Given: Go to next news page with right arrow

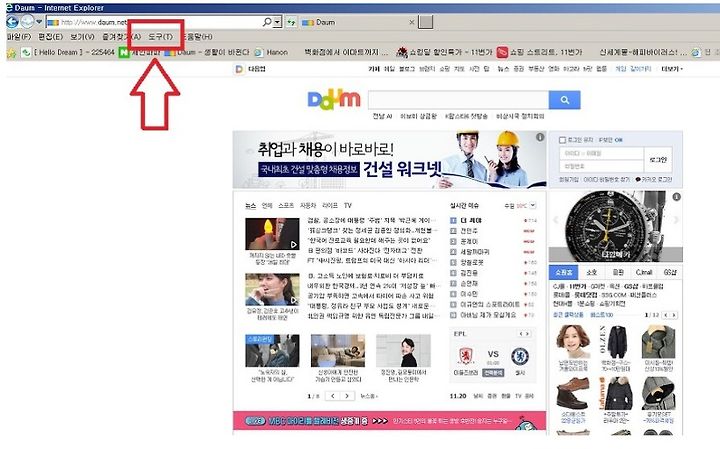Looking at the screenshot, I should [x=347, y=396].
